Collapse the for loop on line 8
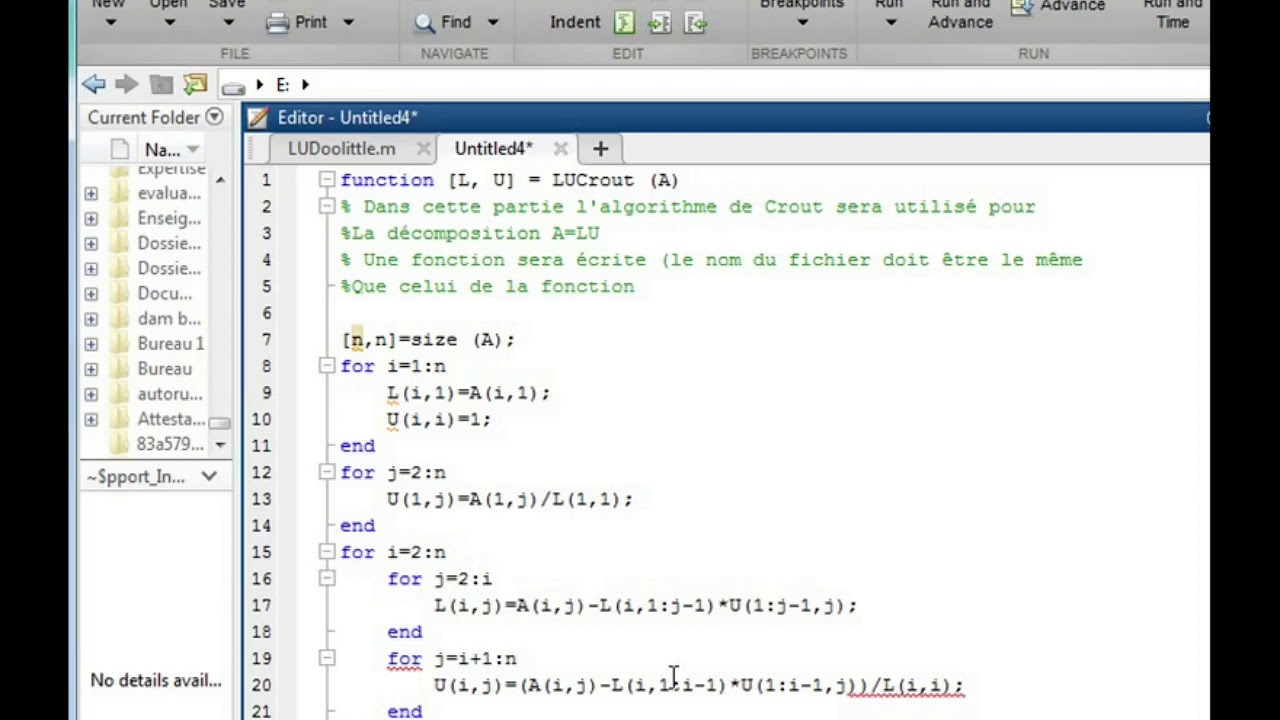 326,366
